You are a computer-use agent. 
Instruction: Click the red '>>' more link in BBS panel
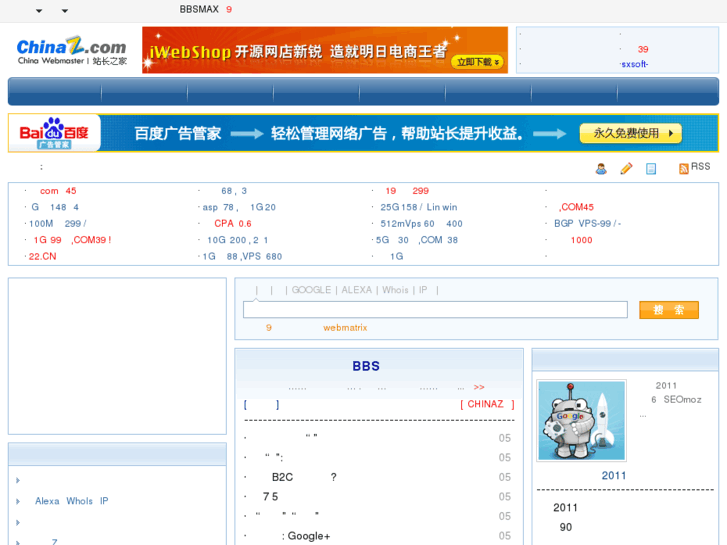click(x=479, y=387)
